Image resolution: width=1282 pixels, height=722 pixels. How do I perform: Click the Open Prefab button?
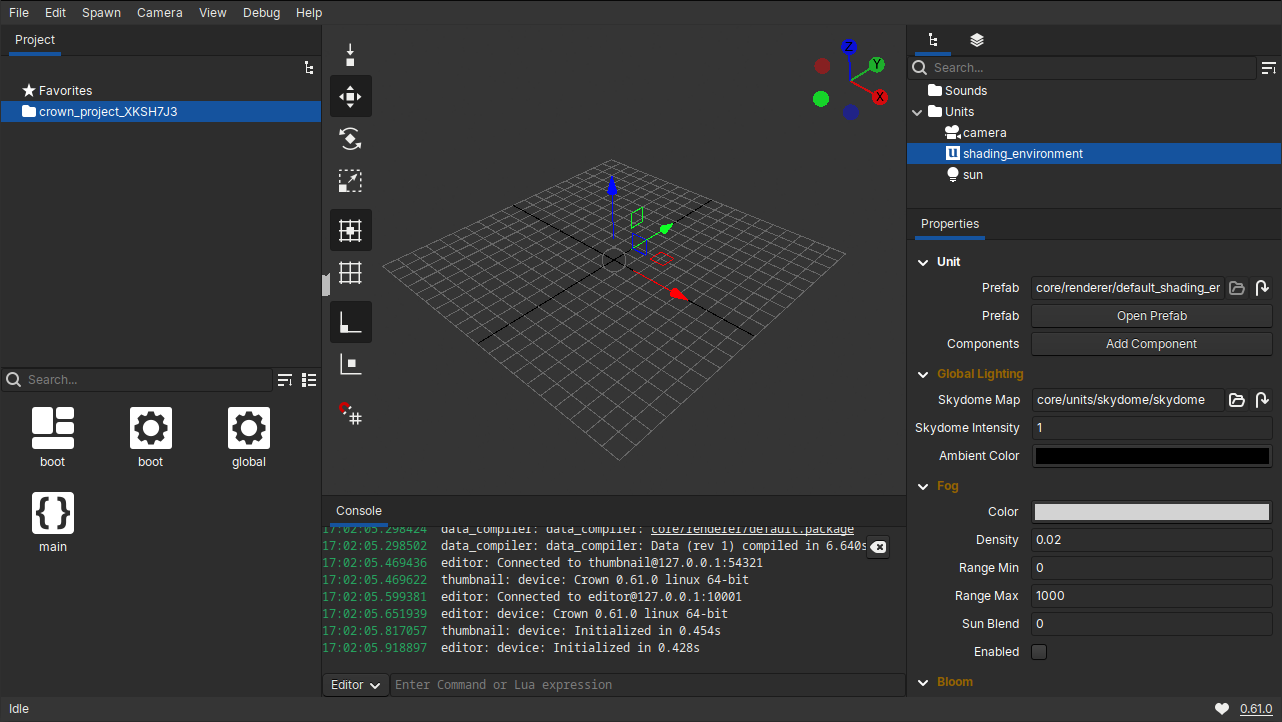pos(1151,316)
